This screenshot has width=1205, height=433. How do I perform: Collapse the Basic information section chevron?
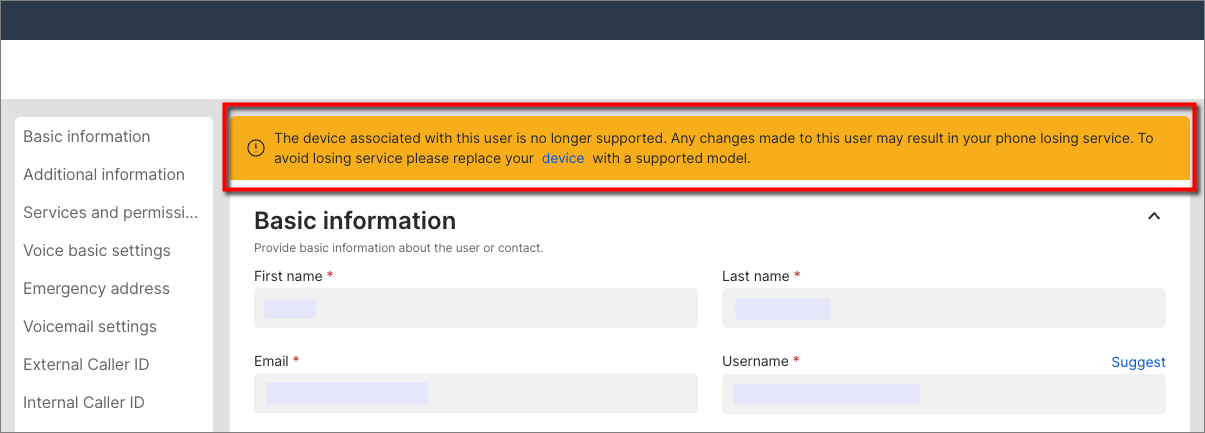click(1154, 216)
